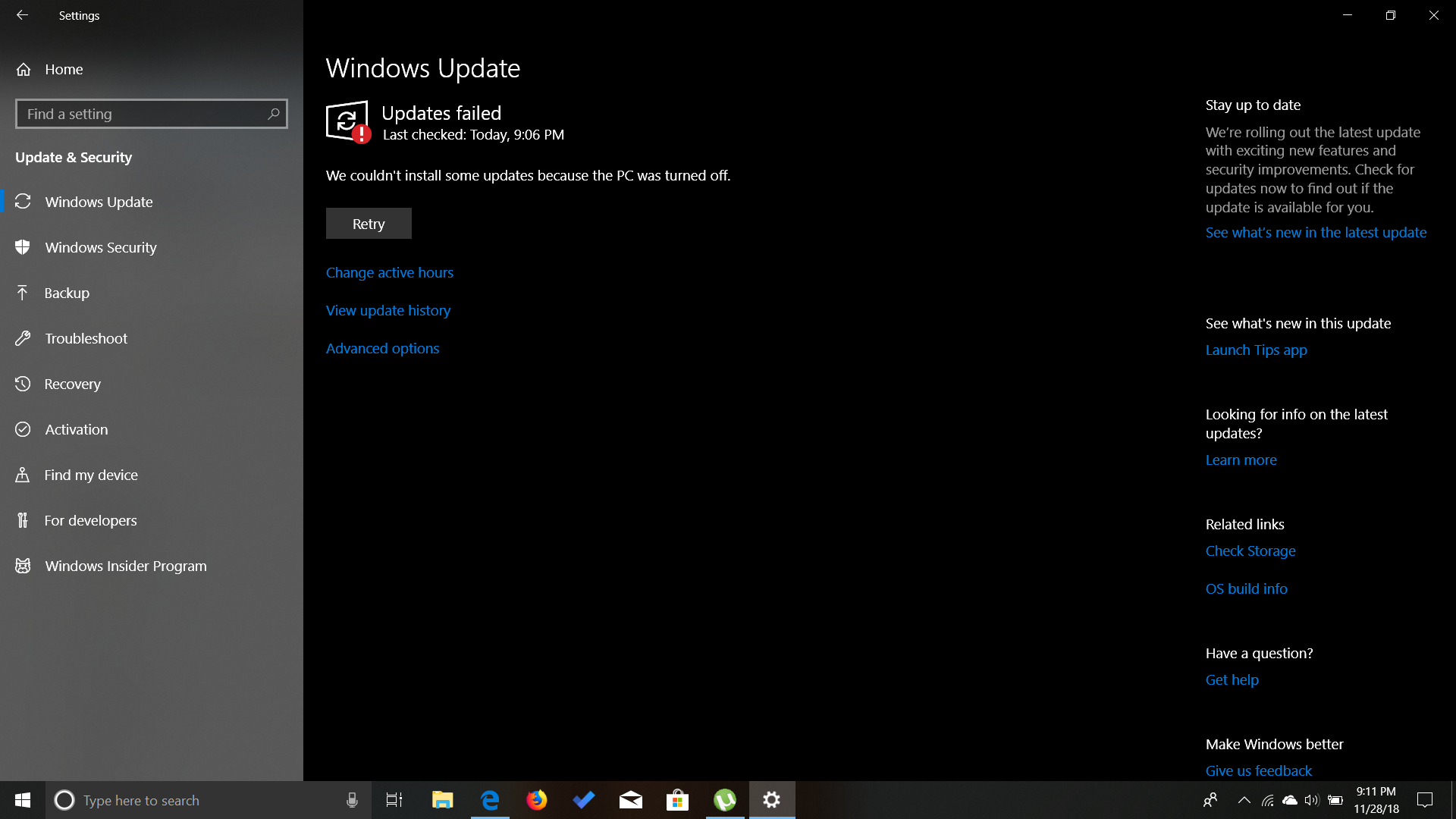
Task: Click the Last checked: Today, 9:06 PM text
Action: point(473,134)
